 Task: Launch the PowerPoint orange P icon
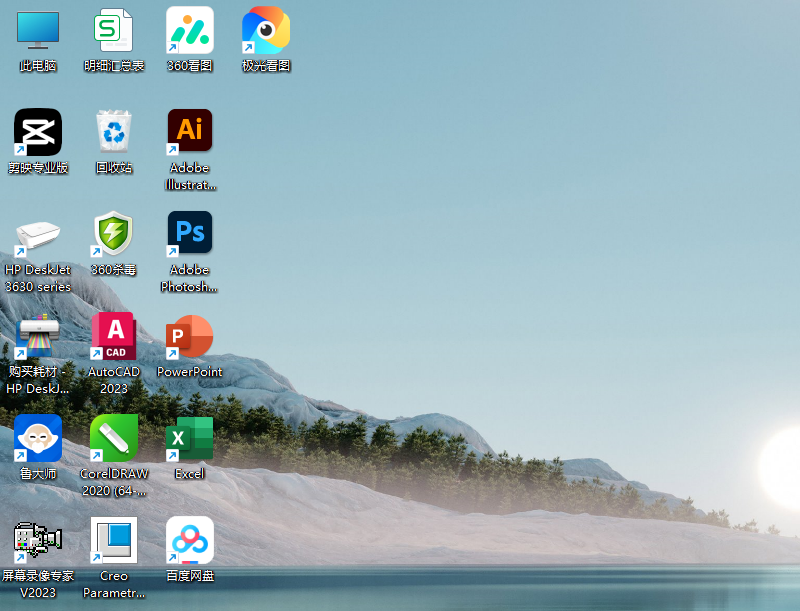coord(190,336)
